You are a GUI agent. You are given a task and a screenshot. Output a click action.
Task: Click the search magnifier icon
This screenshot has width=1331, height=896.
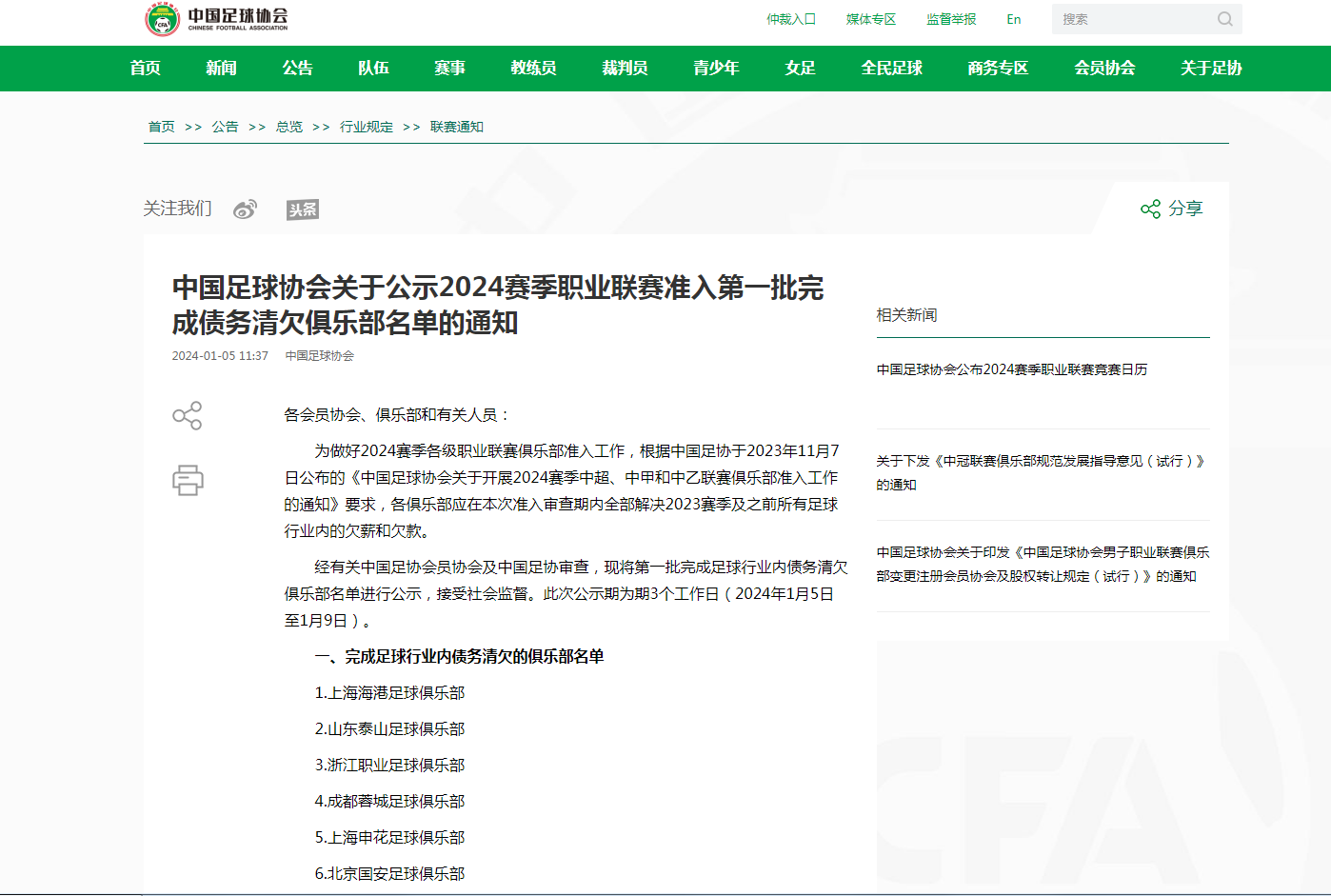tap(1224, 19)
